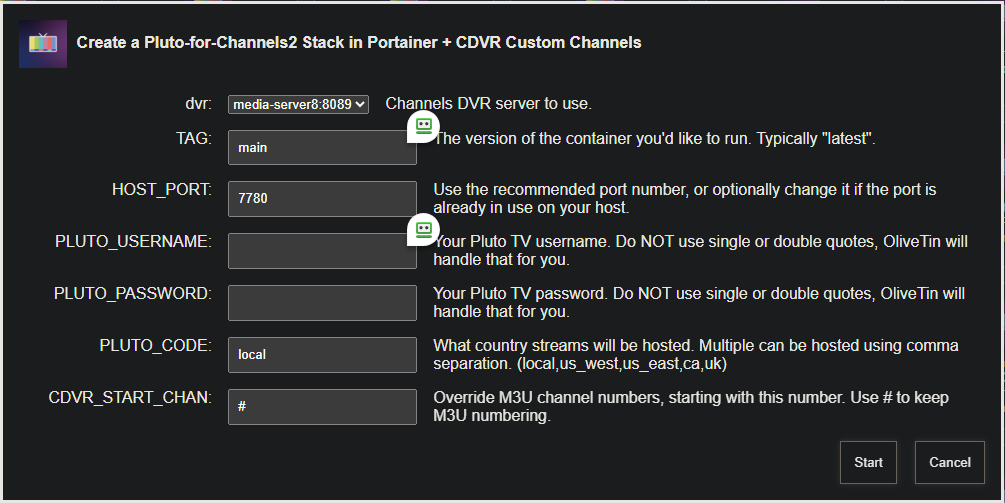Click the 'HOST_PORT:' label text
The height and width of the screenshot is (503, 1005).
point(162,190)
